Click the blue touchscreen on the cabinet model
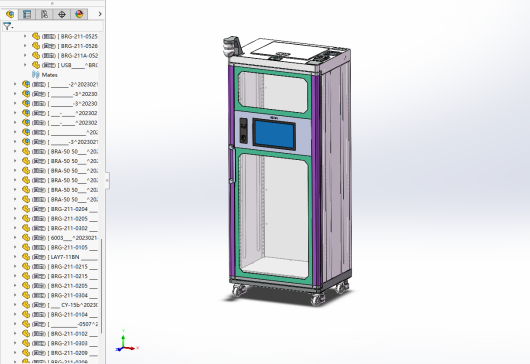 click(274, 134)
